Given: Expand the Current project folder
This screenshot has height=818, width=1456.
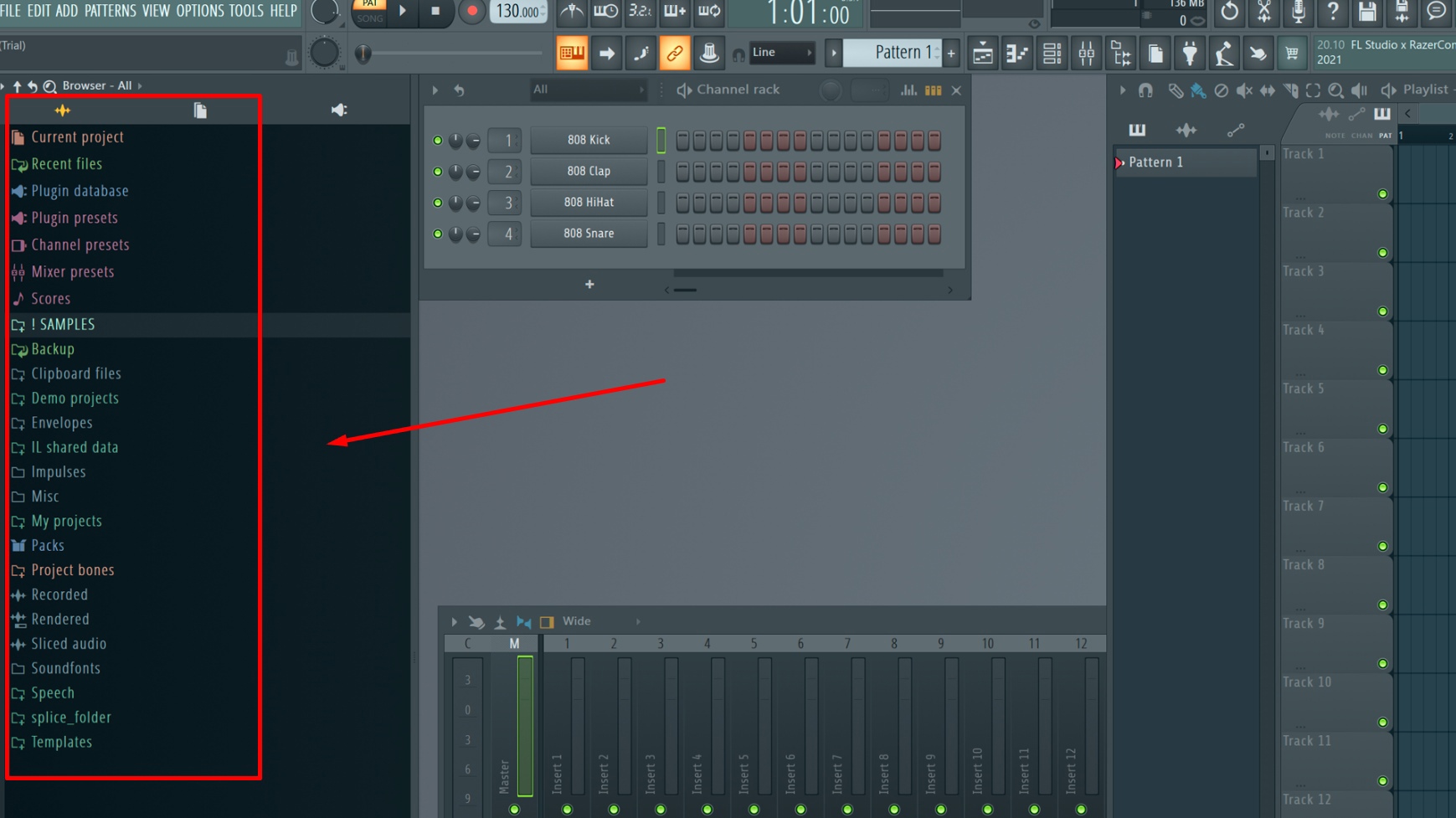Looking at the screenshot, I should (x=77, y=136).
